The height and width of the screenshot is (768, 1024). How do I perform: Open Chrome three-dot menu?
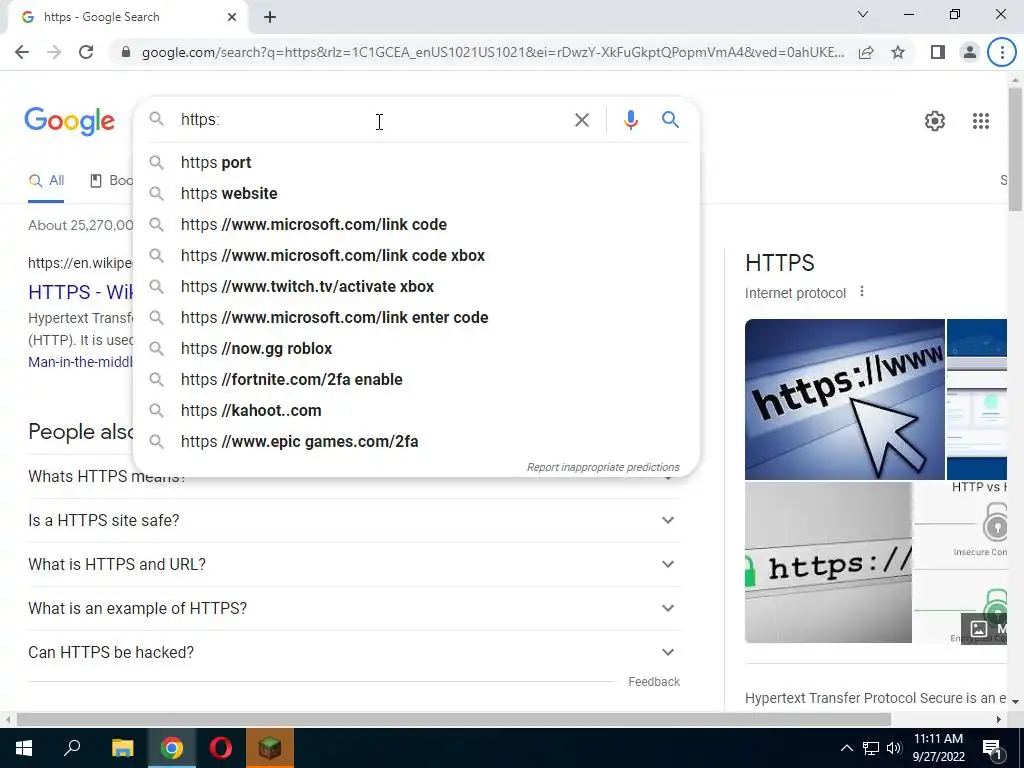click(x=1002, y=52)
